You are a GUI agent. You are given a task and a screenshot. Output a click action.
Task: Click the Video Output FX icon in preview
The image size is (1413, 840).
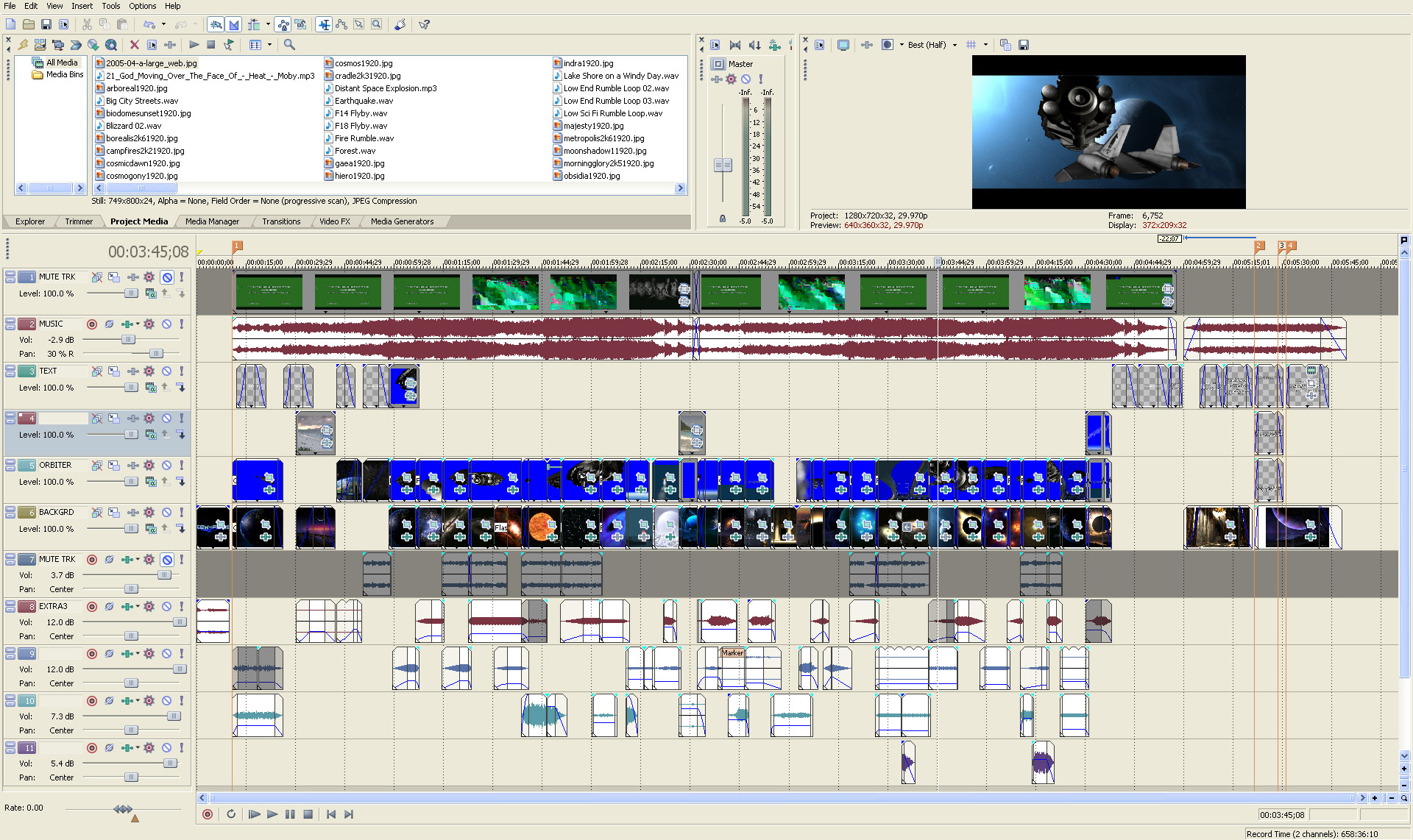[x=867, y=45]
